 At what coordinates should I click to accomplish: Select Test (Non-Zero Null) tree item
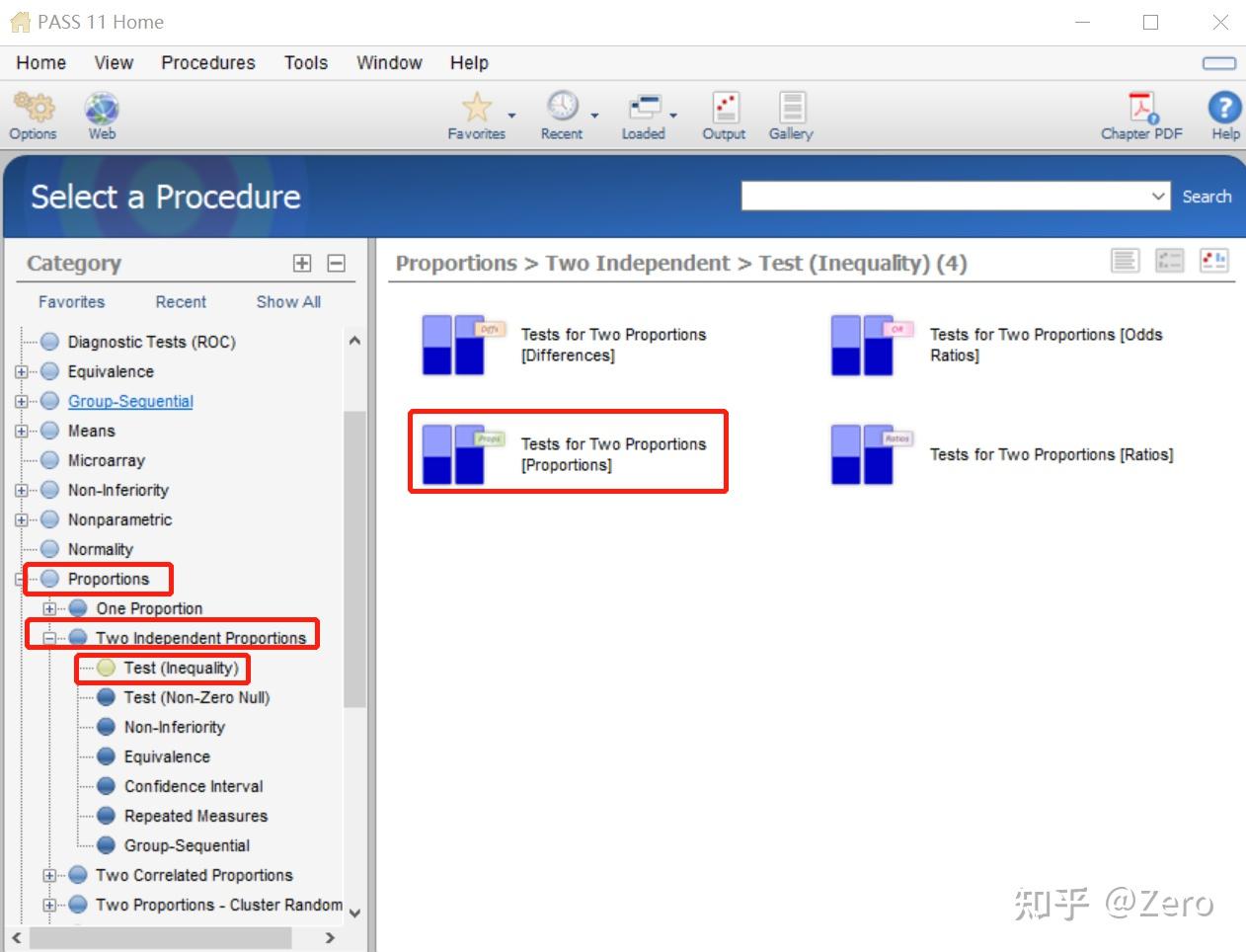pos(196,698)
